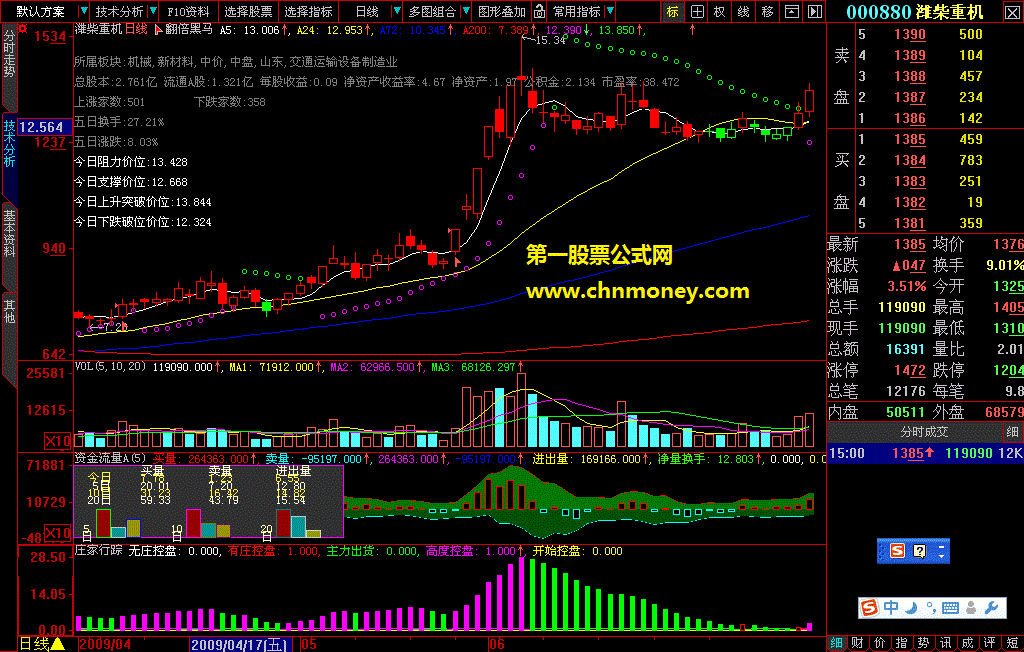This screenshot has width=1024, height=652.
Task: Click the 默认方案 menu item
Action: click(40, 12)
